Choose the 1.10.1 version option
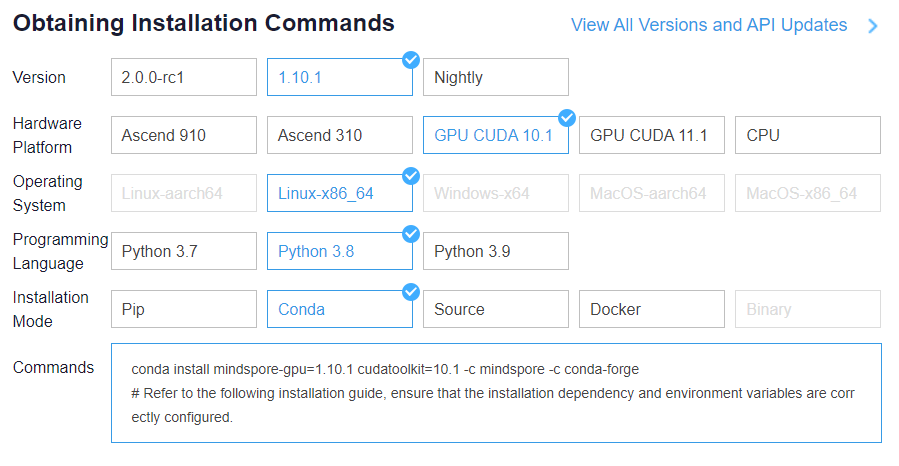 [x=339, y=77]
